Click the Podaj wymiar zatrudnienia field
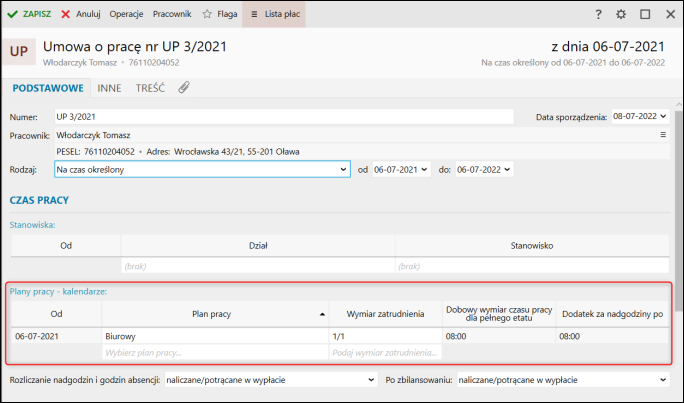 [x=386, y=352]
